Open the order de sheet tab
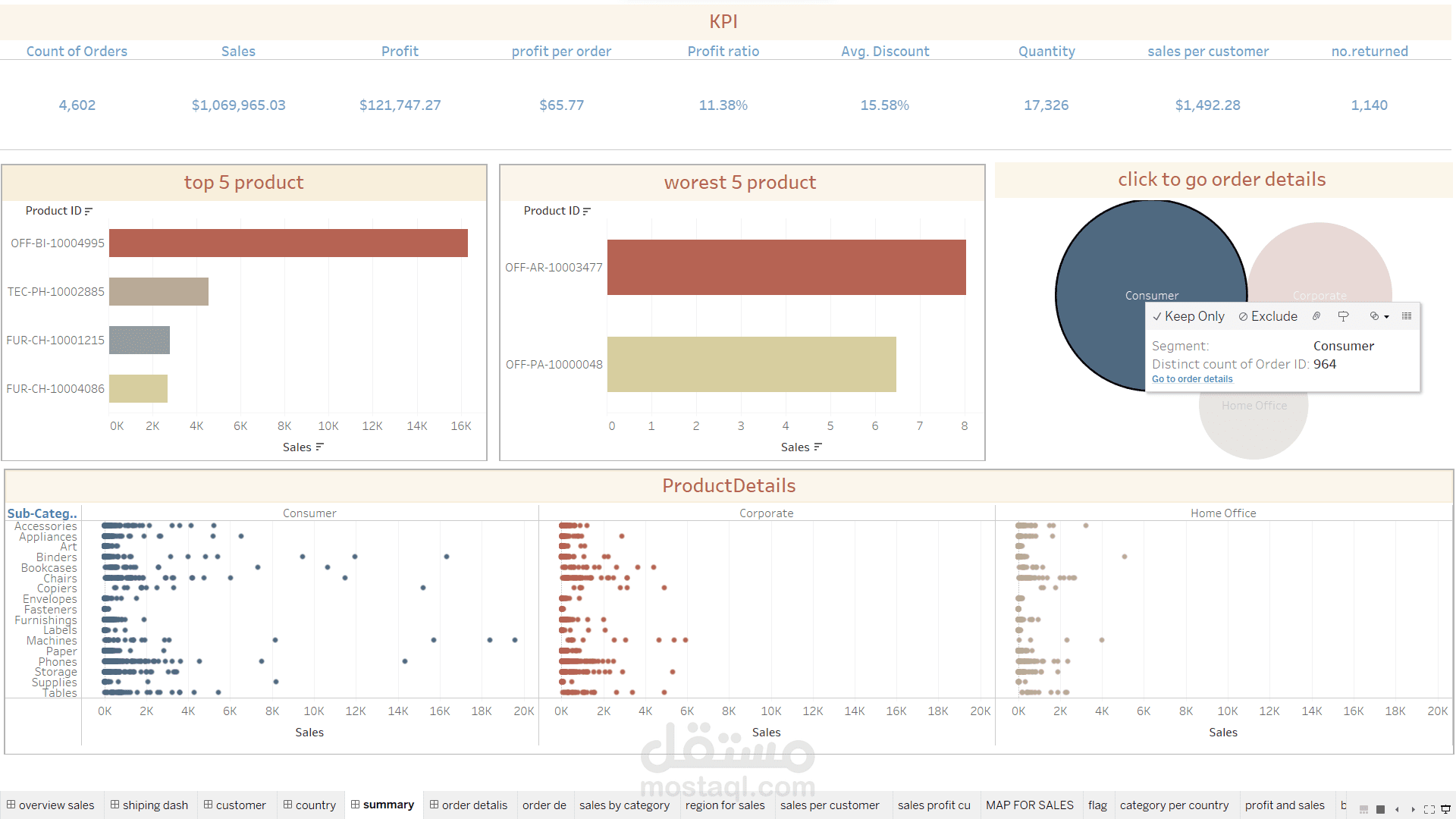Screen dimensions: 1456x819 [x=544, y=805]
